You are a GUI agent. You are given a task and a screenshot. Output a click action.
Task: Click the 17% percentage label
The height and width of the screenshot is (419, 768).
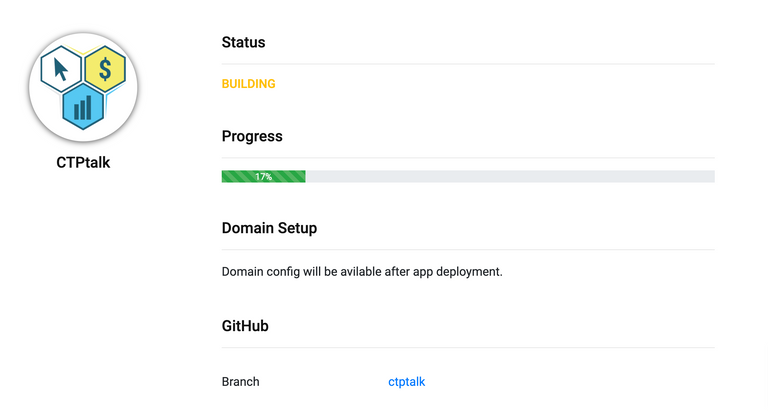(264, 176)
